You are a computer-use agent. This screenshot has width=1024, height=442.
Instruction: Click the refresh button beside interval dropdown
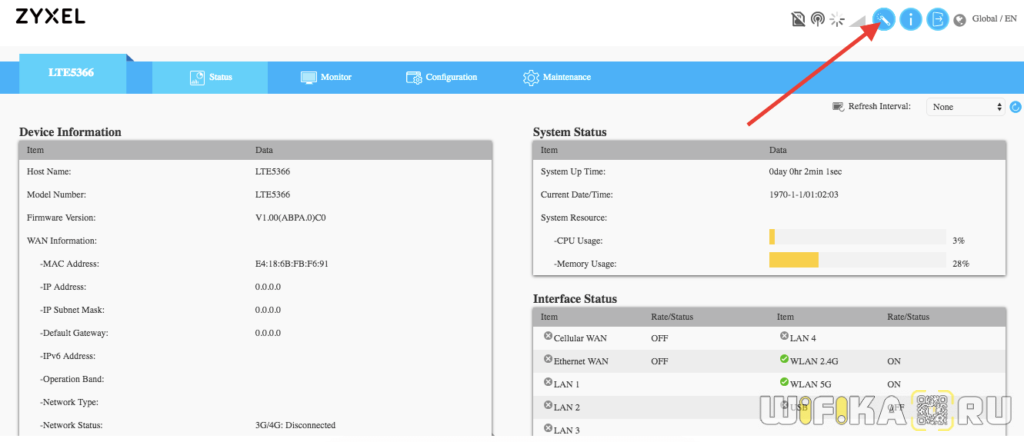(1015, 107)
